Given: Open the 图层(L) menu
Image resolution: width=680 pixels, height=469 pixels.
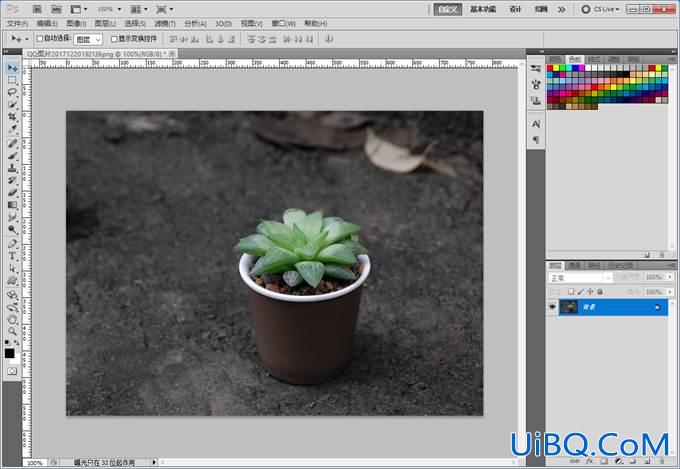Looking at the screenshot, I should point(105,23).
